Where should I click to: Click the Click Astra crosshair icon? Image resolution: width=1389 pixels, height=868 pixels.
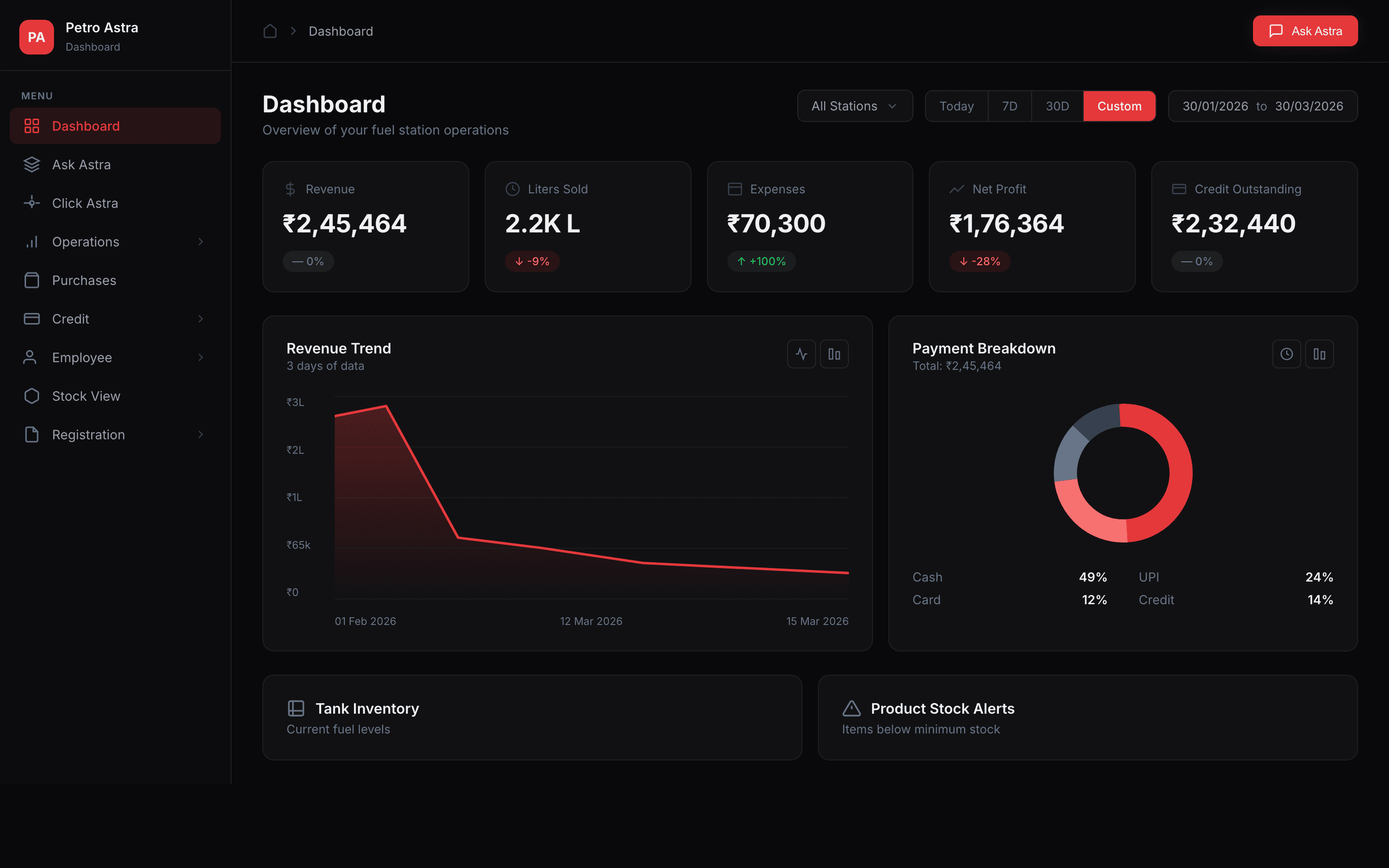click(x=31, y=203)
